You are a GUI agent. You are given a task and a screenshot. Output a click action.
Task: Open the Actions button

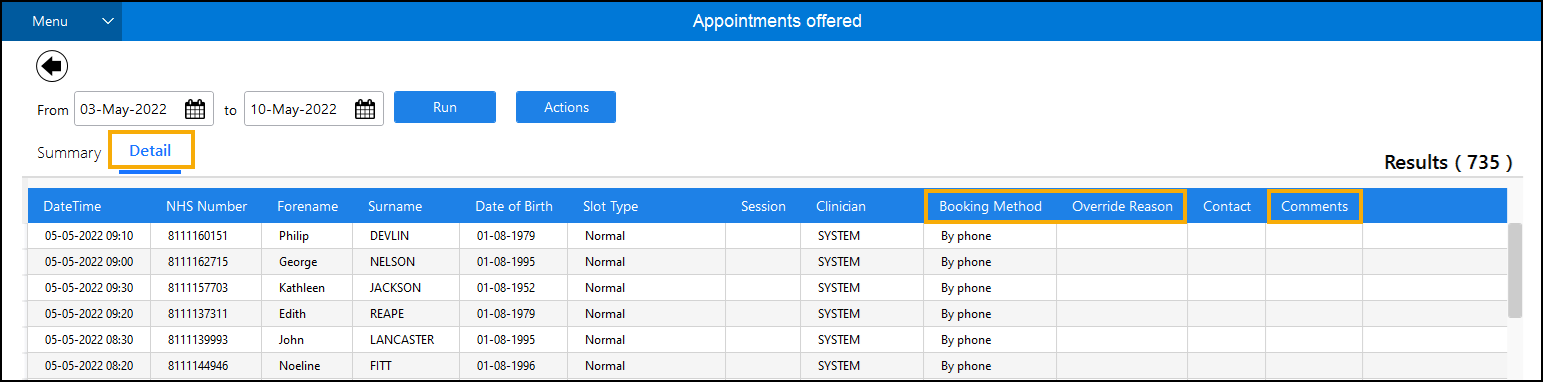566,107
